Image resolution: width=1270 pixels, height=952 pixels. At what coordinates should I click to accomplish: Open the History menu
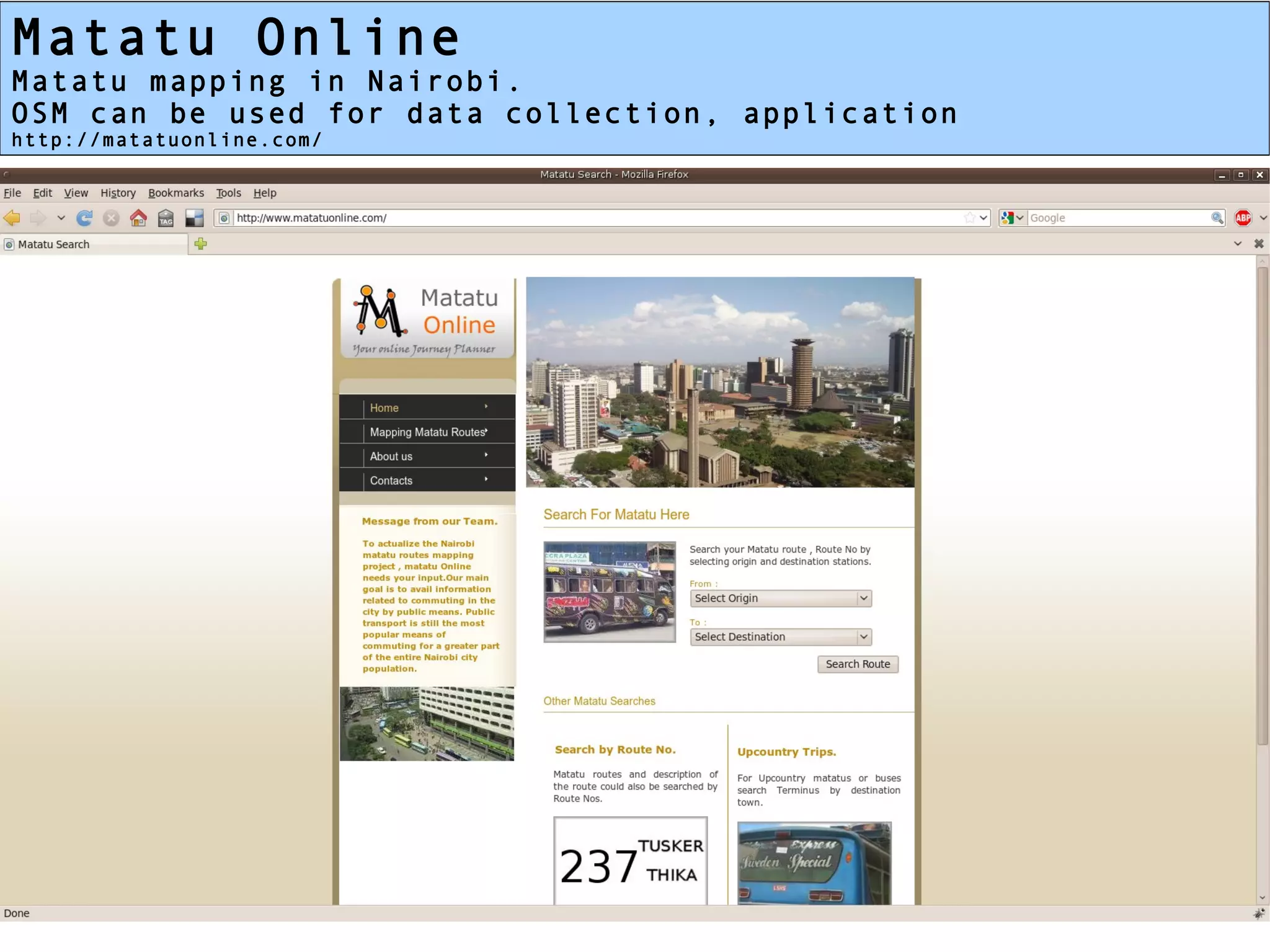(118, 193)
